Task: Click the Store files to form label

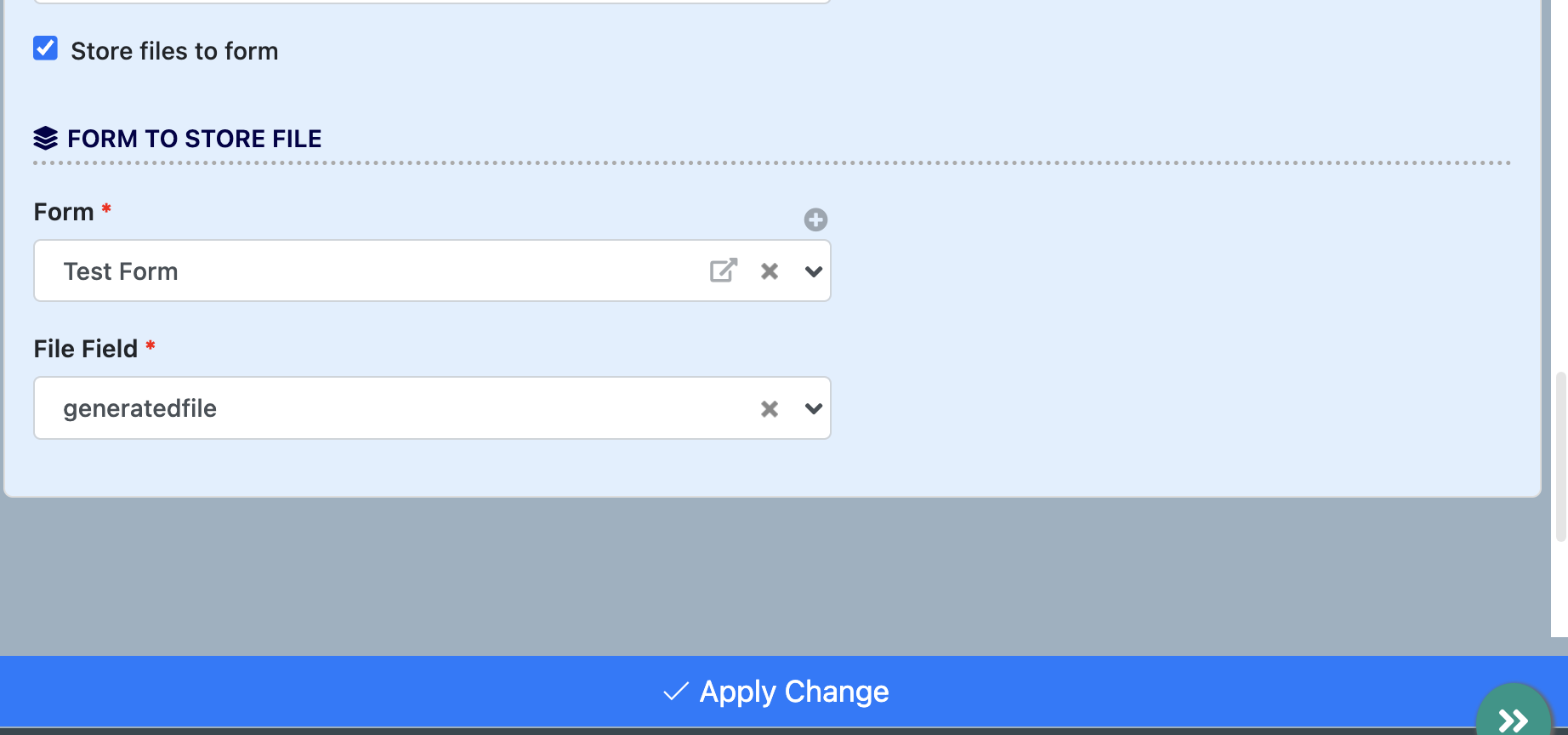Action: tap(174, 51)
